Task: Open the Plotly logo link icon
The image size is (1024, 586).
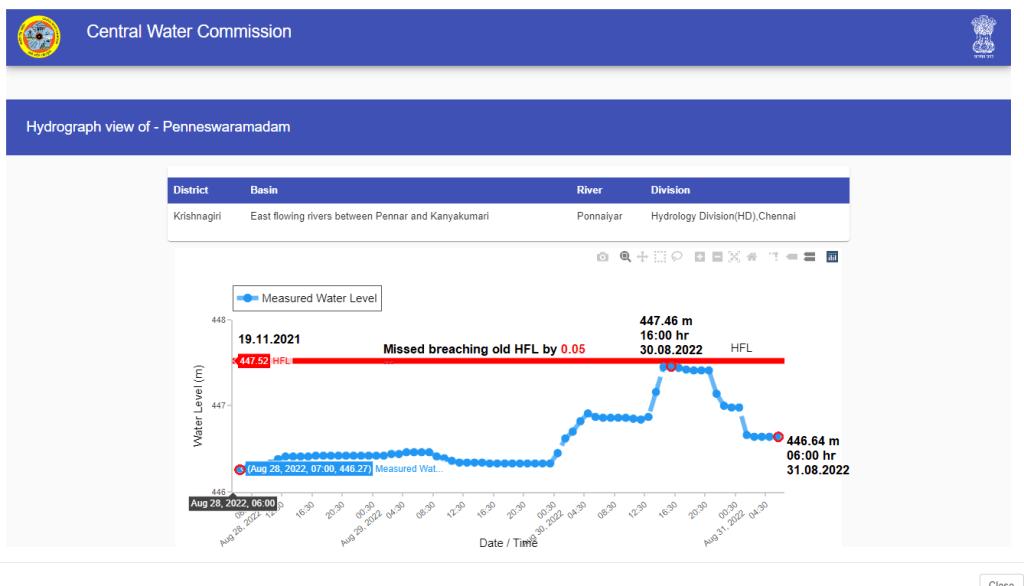Action: [x=832, y=257]
